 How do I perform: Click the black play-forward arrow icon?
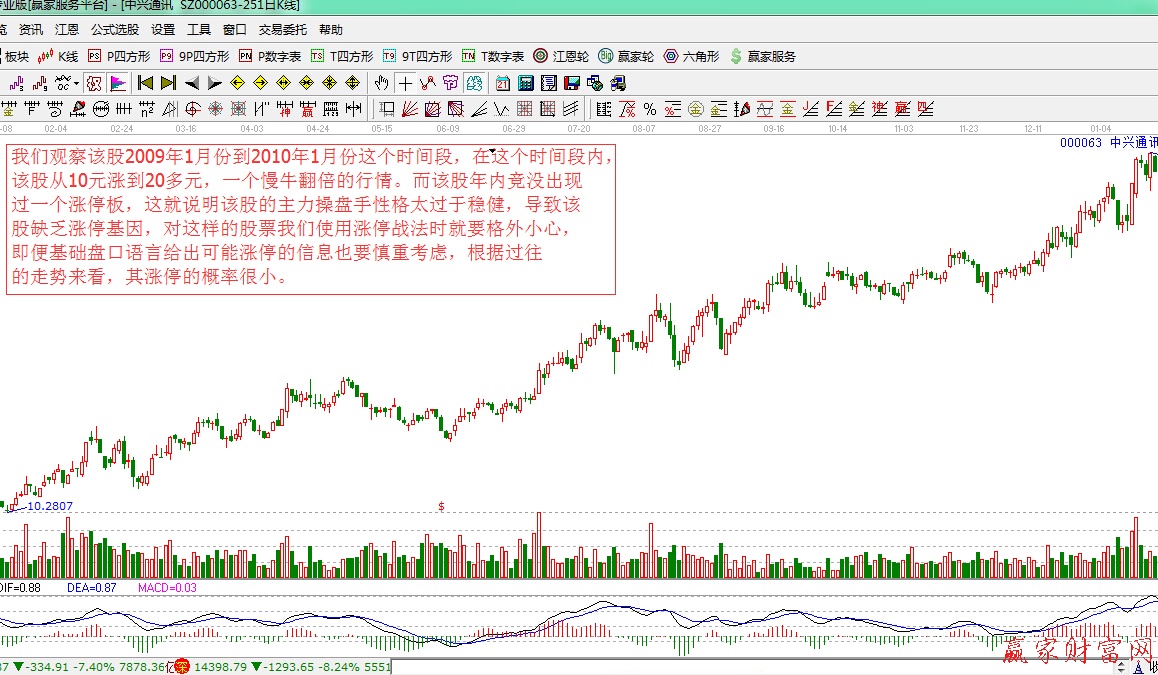tap(214, 83)
